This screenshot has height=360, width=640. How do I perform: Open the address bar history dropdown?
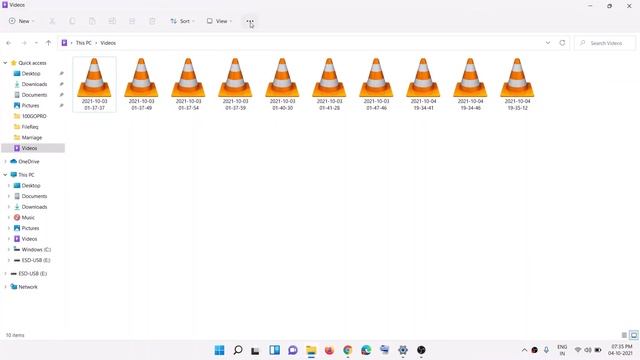(x=548, y=43)
